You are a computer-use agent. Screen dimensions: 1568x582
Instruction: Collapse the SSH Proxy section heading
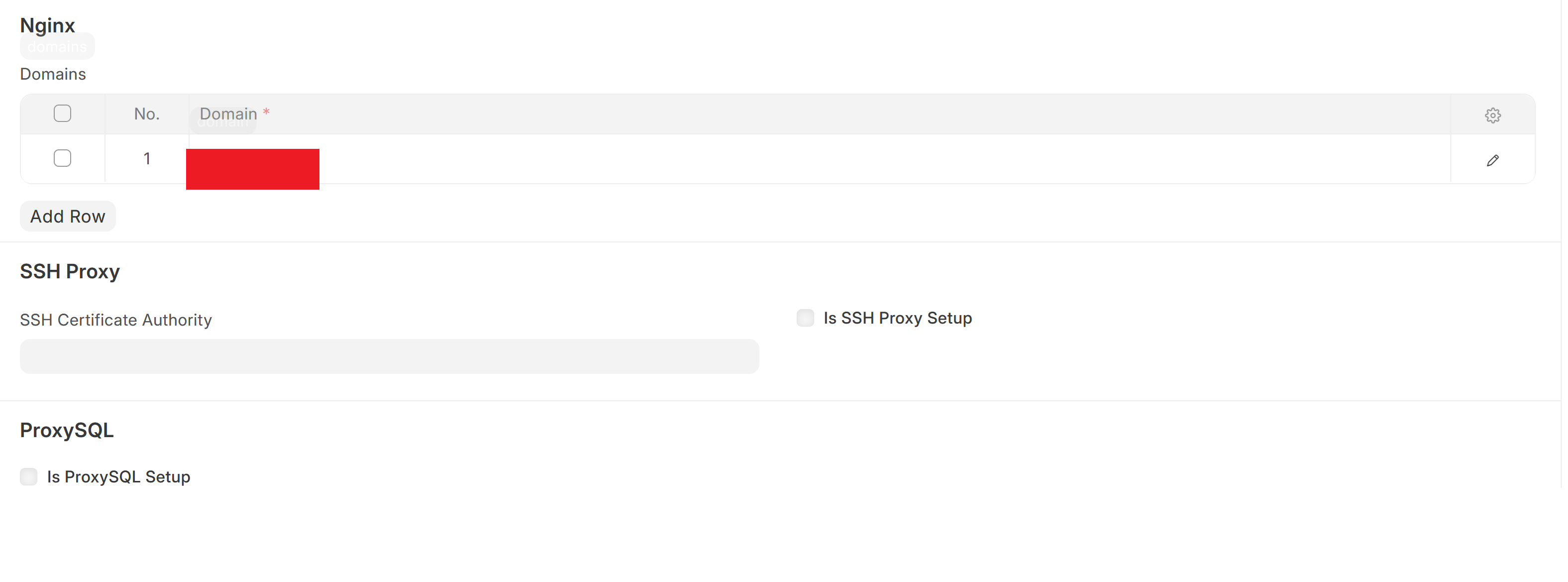pos(70,271)
